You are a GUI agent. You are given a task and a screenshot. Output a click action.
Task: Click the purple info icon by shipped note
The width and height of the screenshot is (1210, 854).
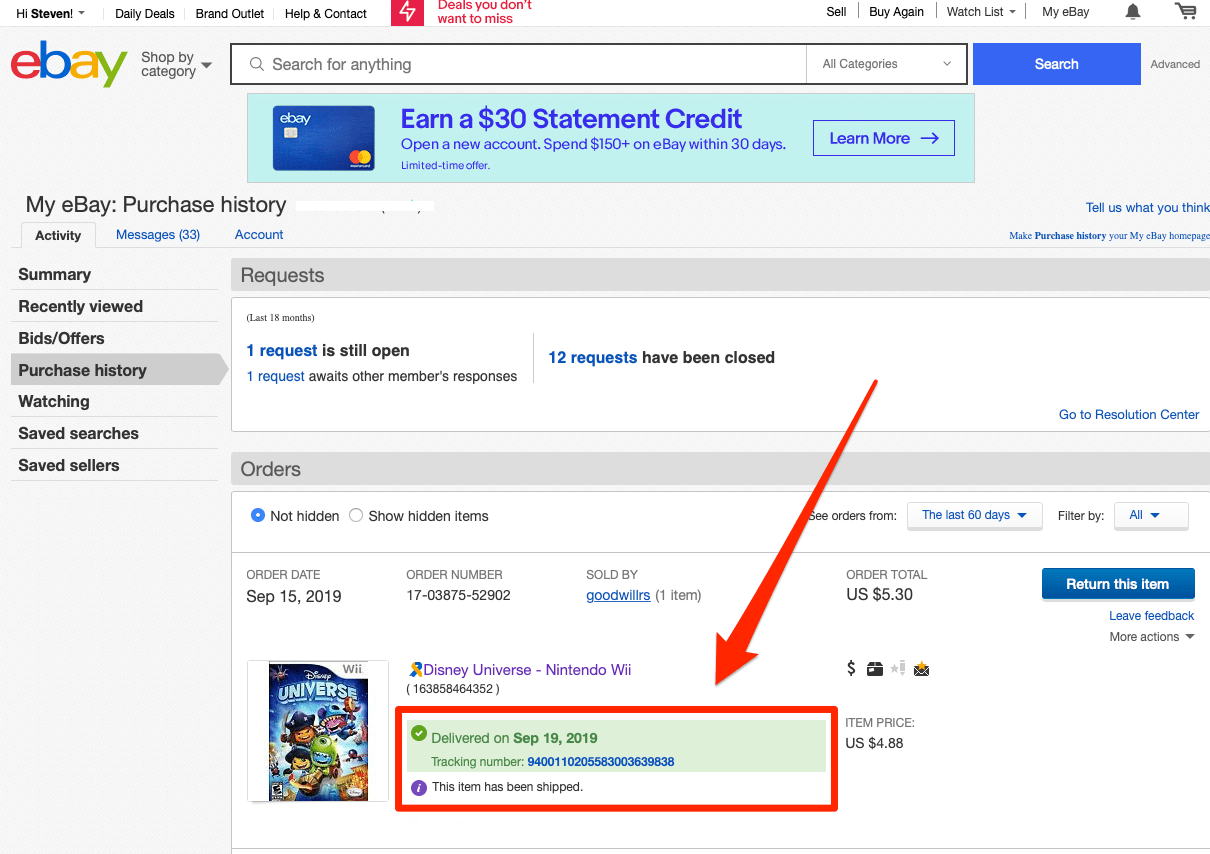pyautogui.click(x=419, y=787)
